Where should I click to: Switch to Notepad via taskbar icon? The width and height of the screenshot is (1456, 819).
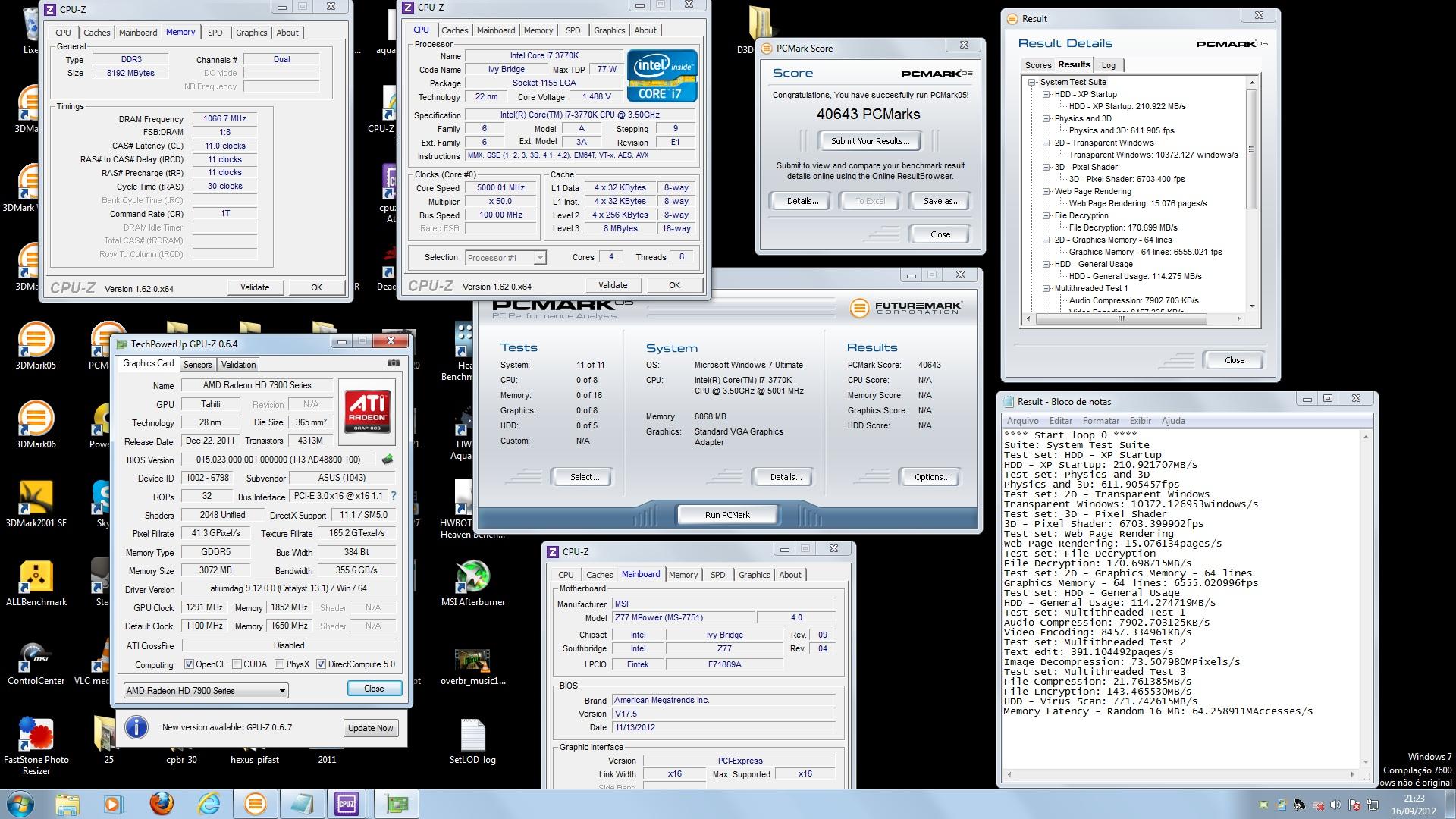pyautogui.click(x=301, y=804)
